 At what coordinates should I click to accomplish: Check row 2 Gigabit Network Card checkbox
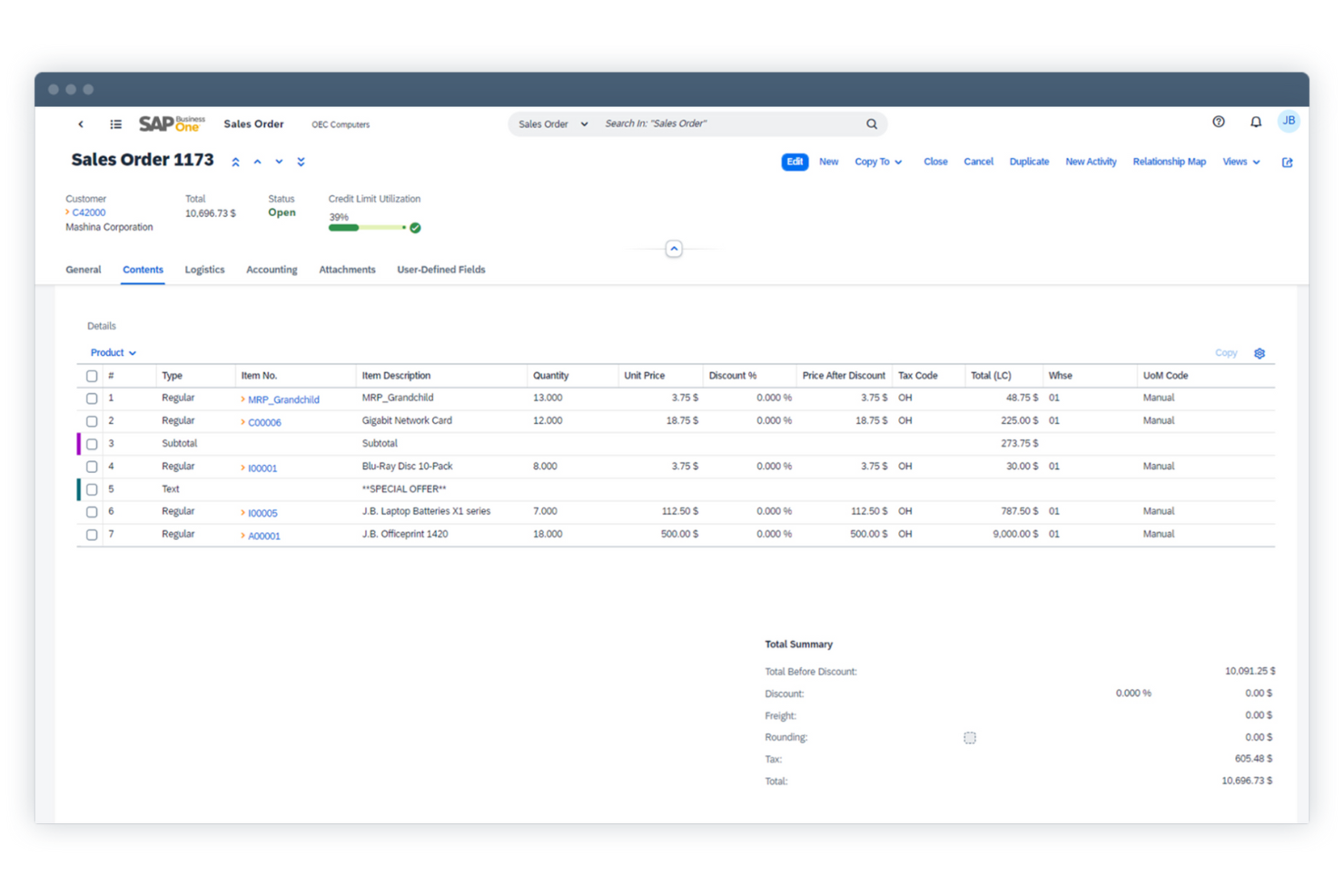pyautogui.click(x=92, y=421)
